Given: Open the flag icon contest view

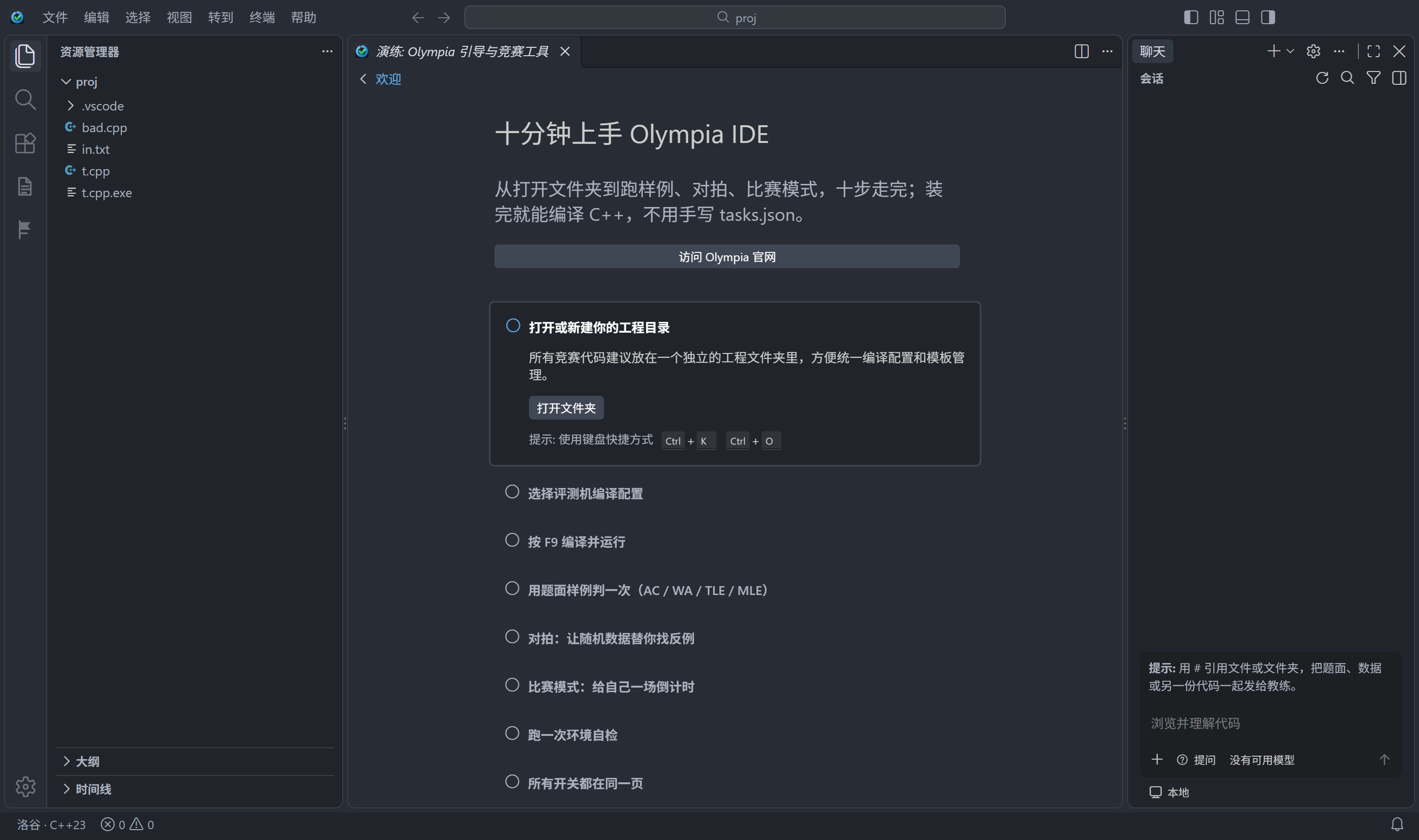Looking at the screenshot, I should pyautogui.click(x=25, y=229).
